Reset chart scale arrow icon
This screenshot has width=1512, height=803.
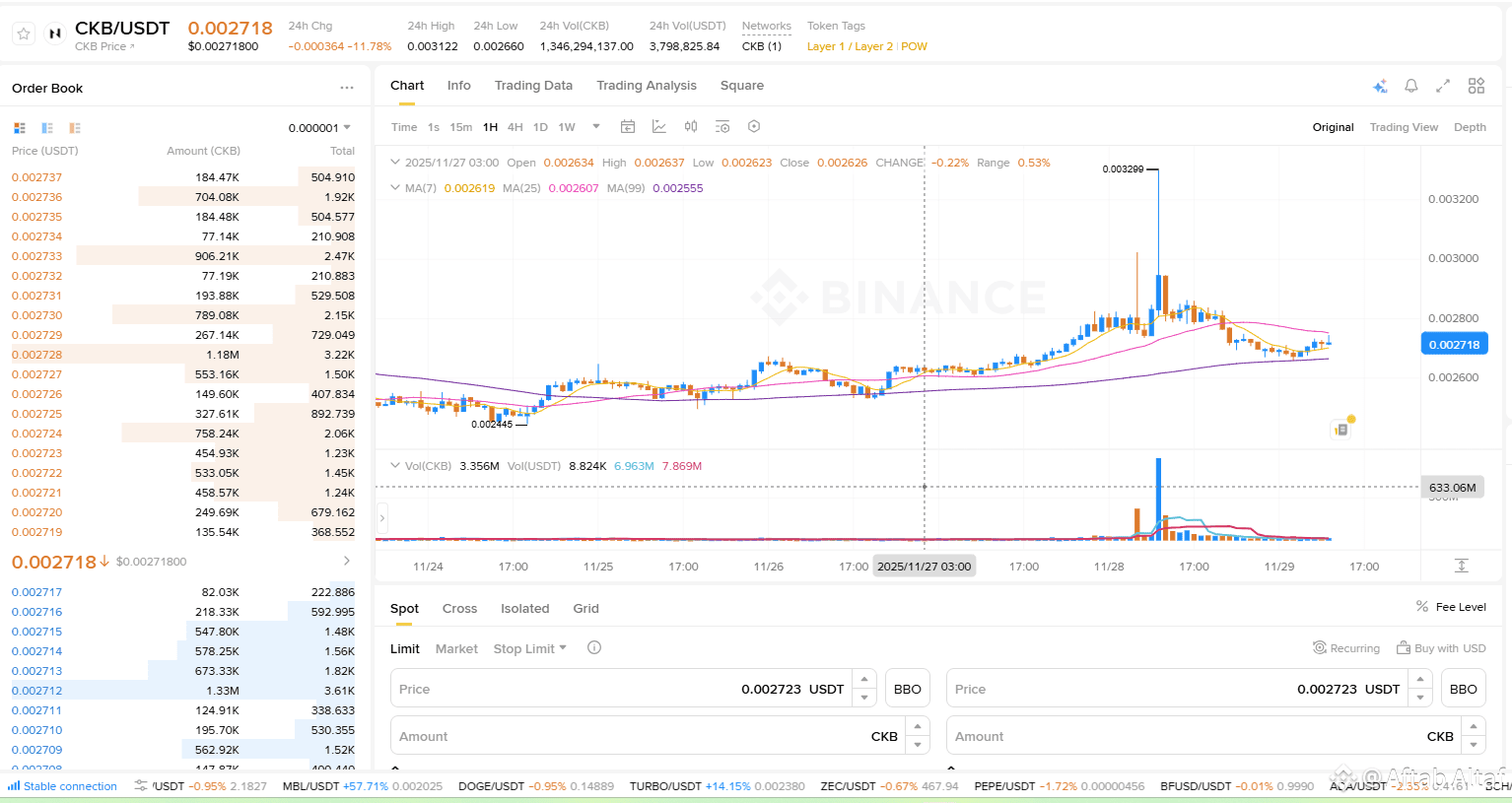[1462, 566]
